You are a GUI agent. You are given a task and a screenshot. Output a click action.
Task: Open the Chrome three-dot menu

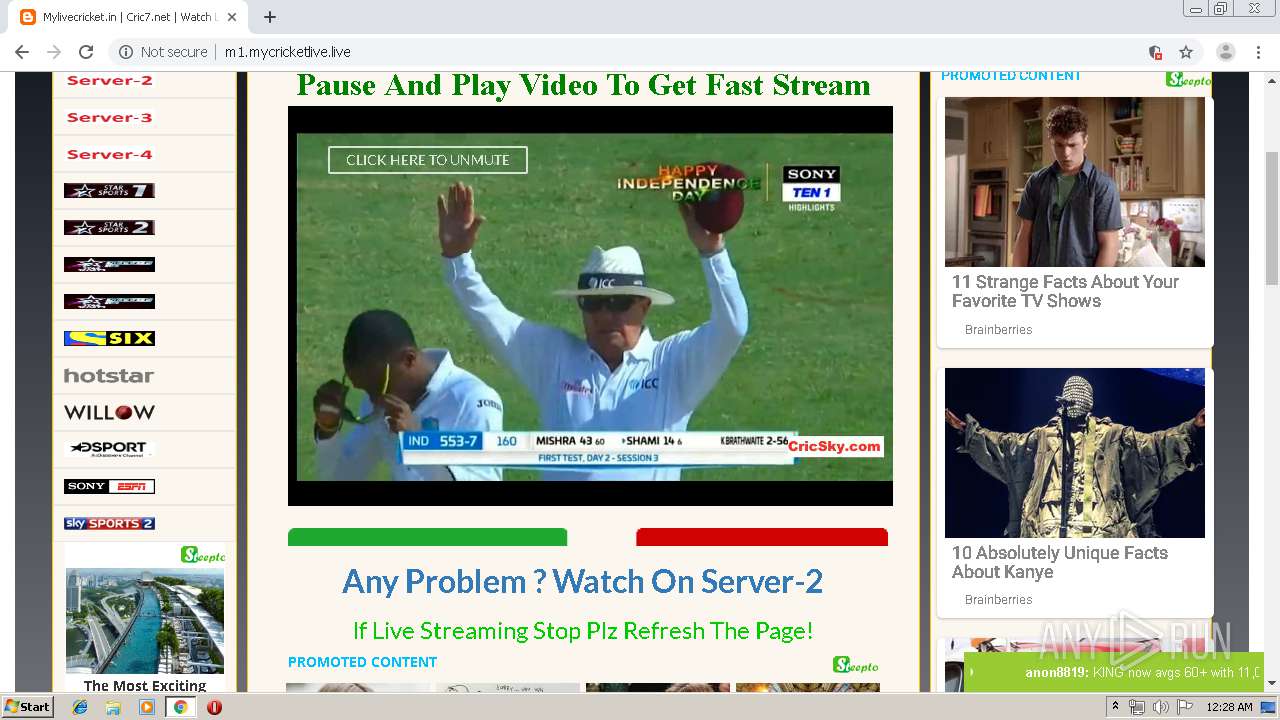click(1258, 52)
